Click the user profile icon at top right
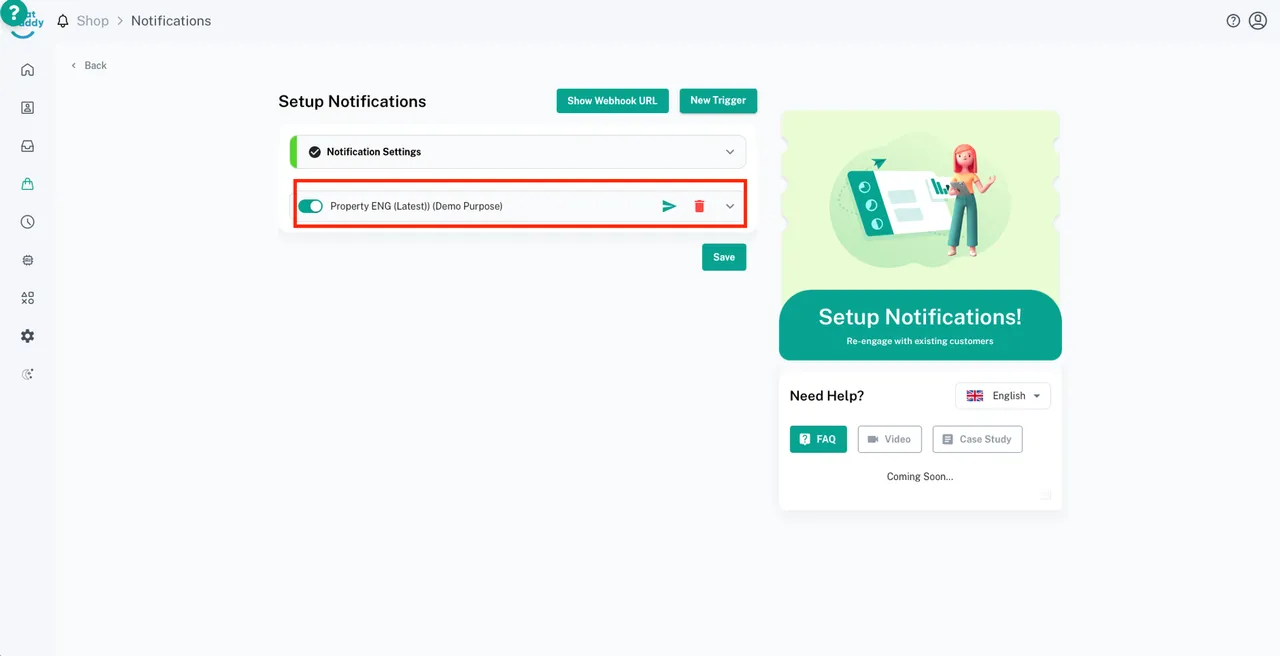The width and height of the screenshot is (1280, 656). coord(1258,21)
